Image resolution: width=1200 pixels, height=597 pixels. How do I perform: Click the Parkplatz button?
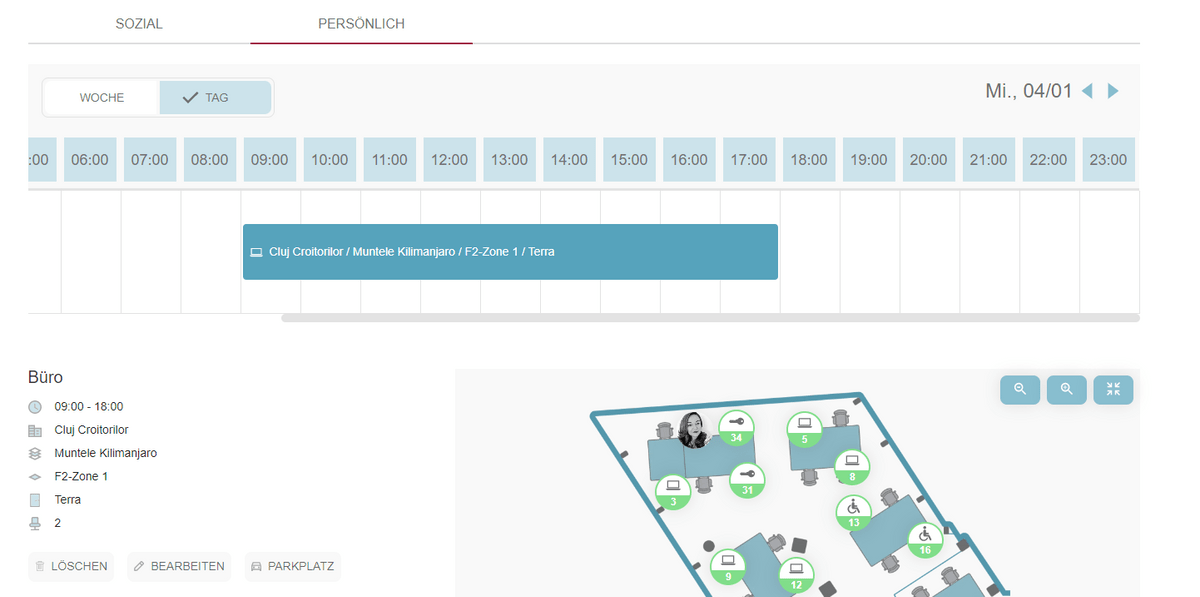pos(293,567)
